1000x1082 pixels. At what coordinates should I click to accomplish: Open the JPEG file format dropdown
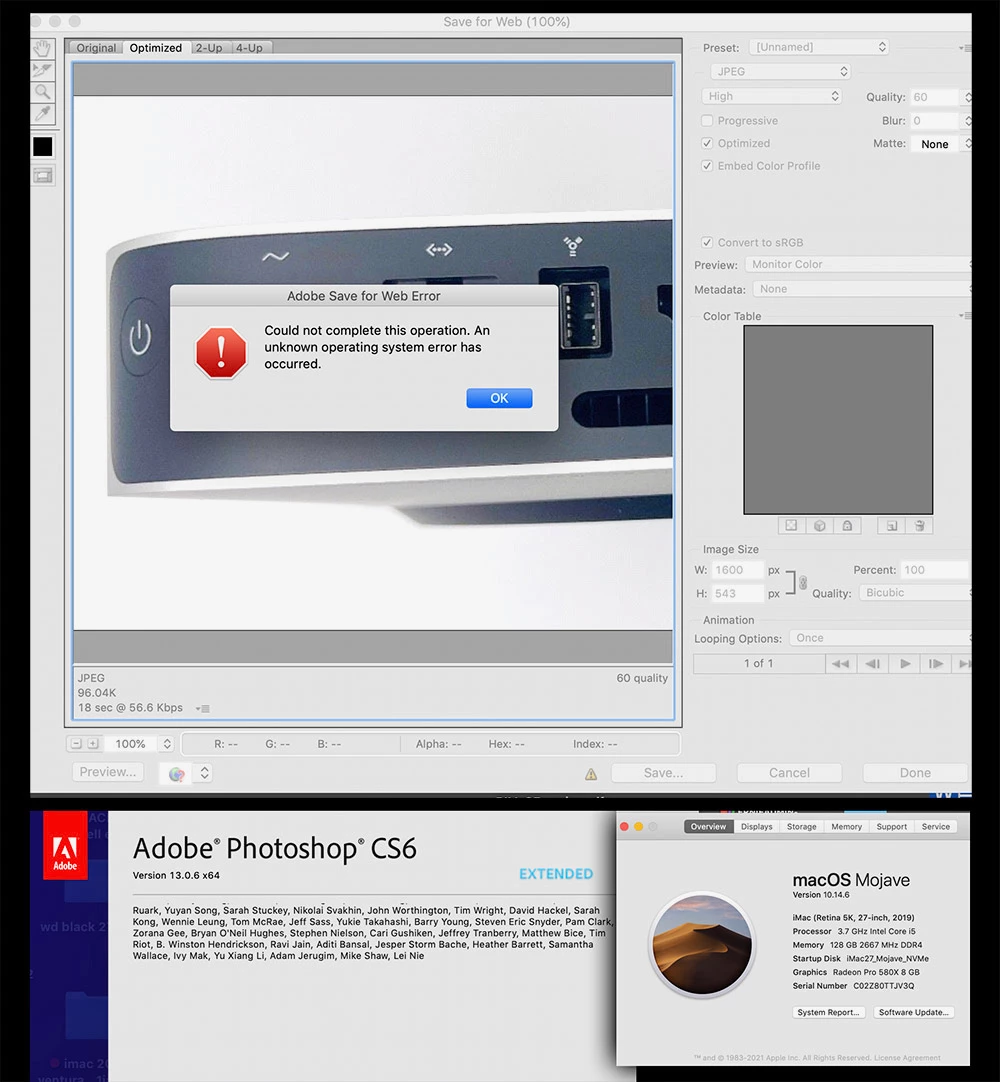click(781, 72)
